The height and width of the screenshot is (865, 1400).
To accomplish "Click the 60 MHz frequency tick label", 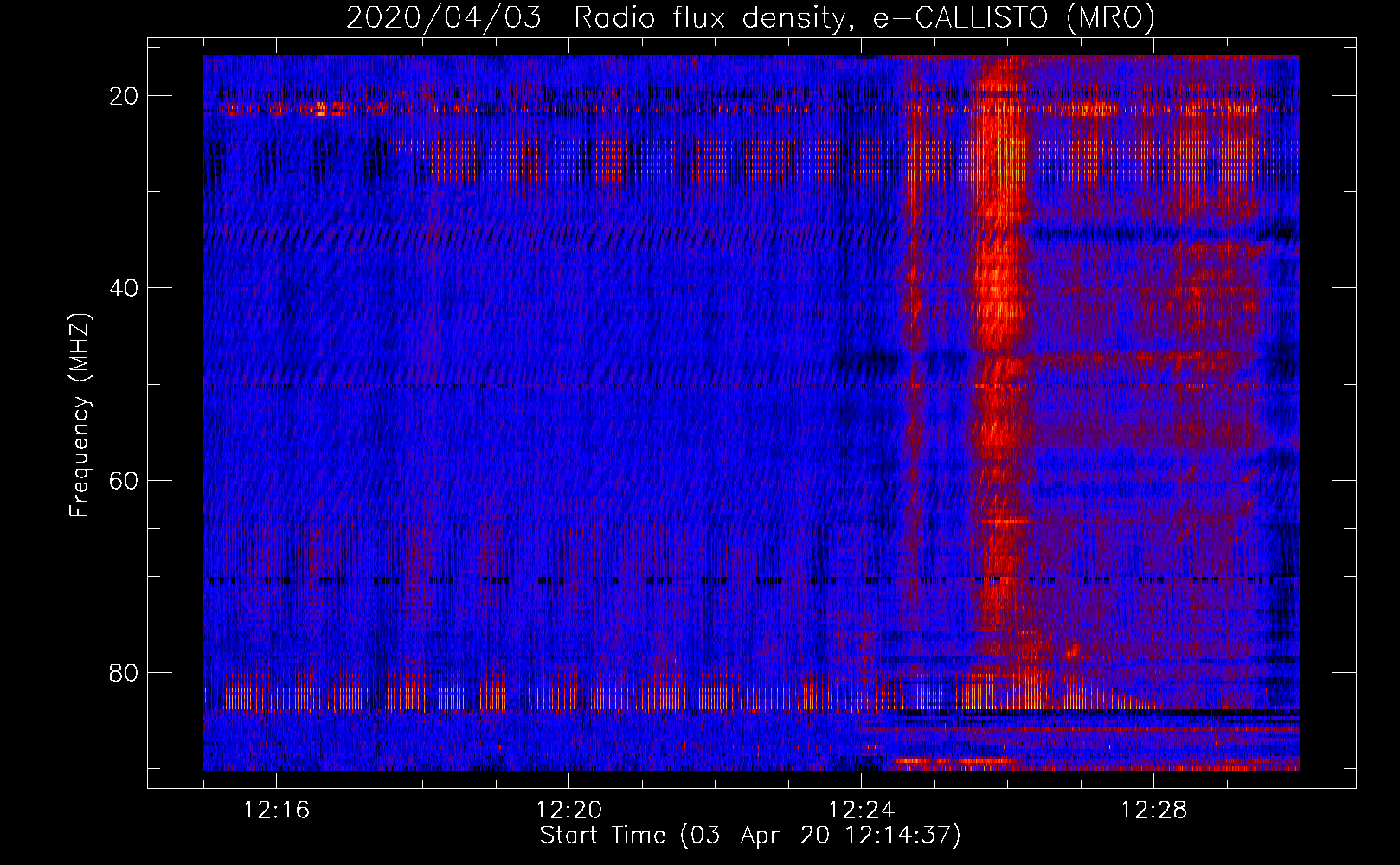I will (124, 480).
